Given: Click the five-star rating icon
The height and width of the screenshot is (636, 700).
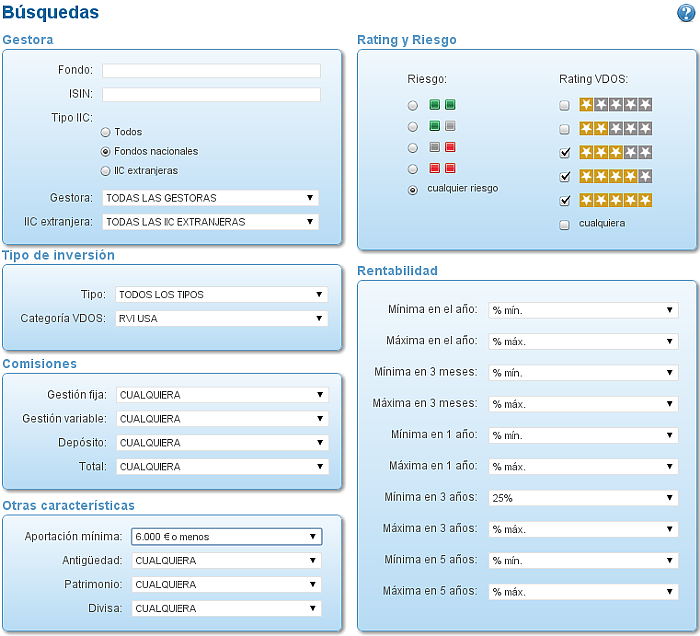Looking at the screenshot, I should pos(616,200).
